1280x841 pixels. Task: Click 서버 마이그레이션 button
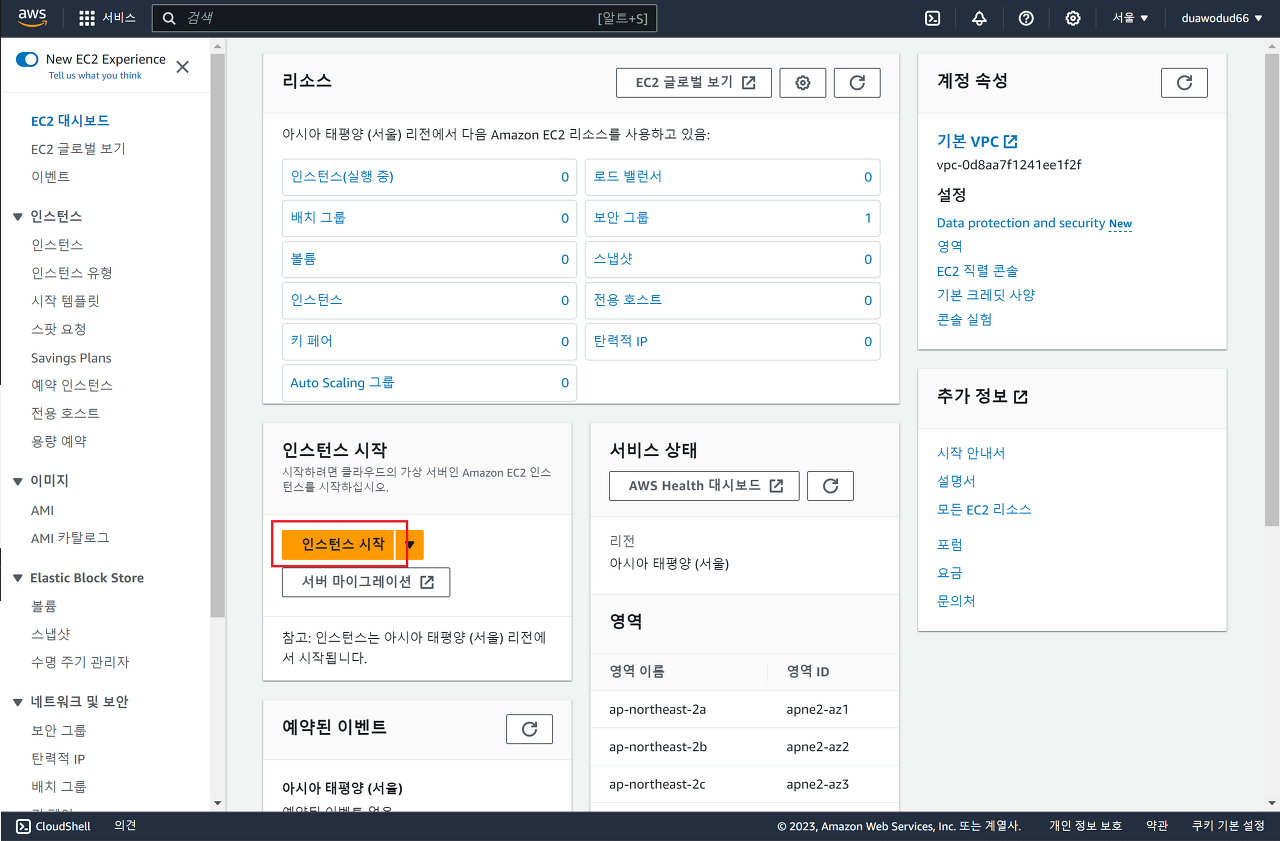tap(366, 582)
